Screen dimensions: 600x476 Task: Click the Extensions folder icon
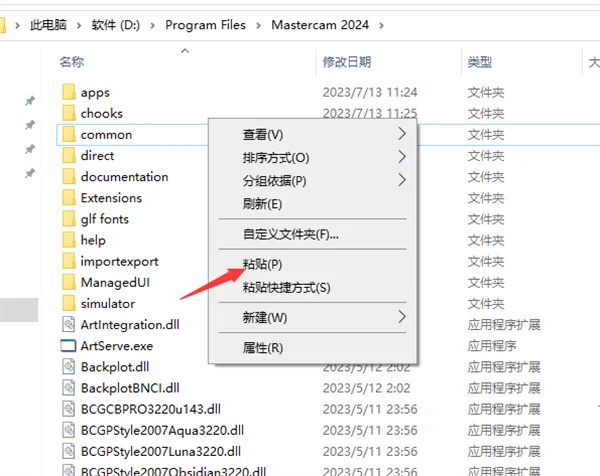pos(69,198)
